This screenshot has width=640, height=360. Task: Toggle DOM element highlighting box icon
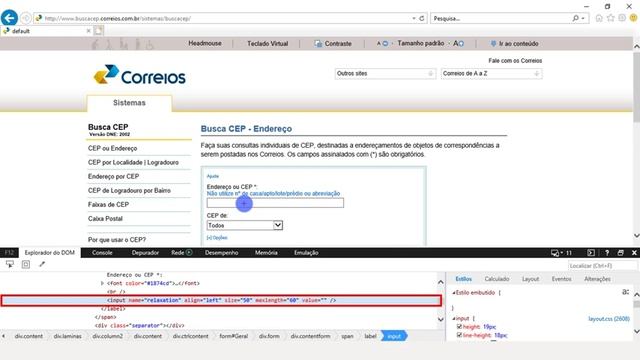coord(26,264)
